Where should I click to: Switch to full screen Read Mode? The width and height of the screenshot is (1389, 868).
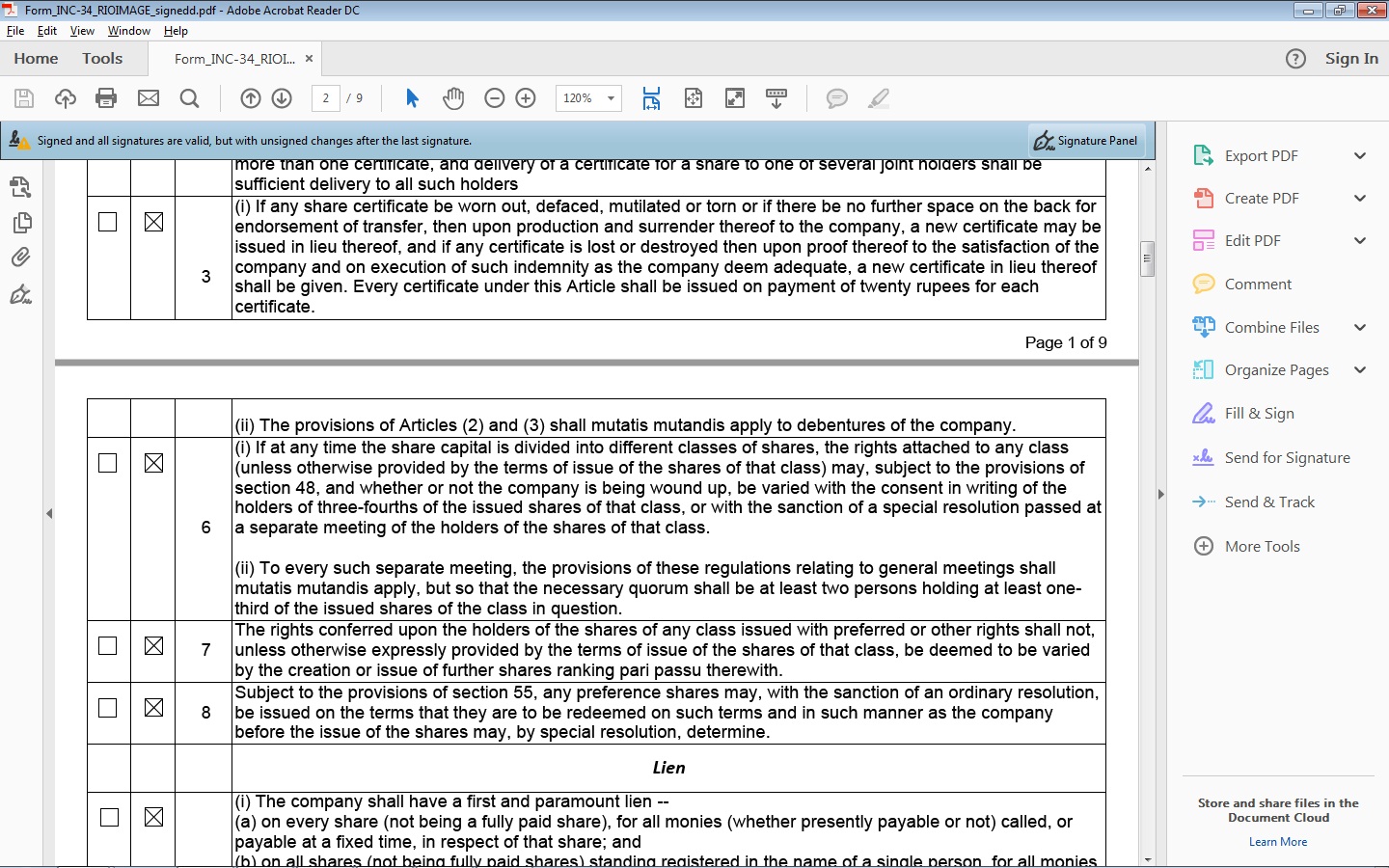(735, 98)
